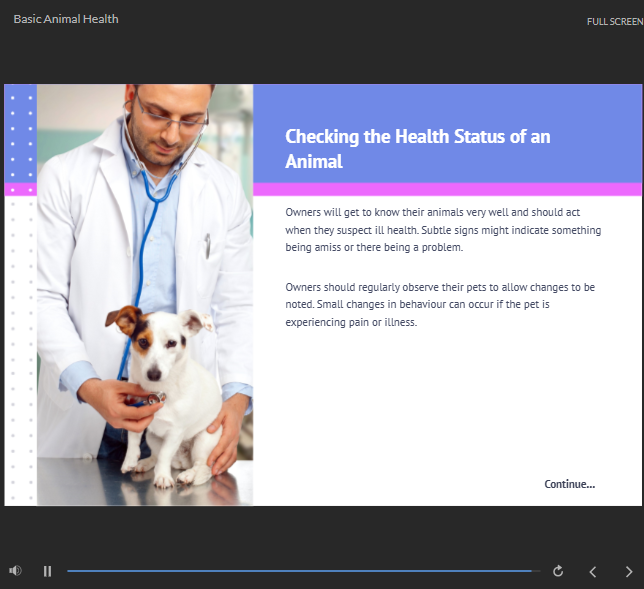Click the empty white area above Continue
The width and height of the screenshot is (644, 589).
pyautogui.click(x=446, y=410)
